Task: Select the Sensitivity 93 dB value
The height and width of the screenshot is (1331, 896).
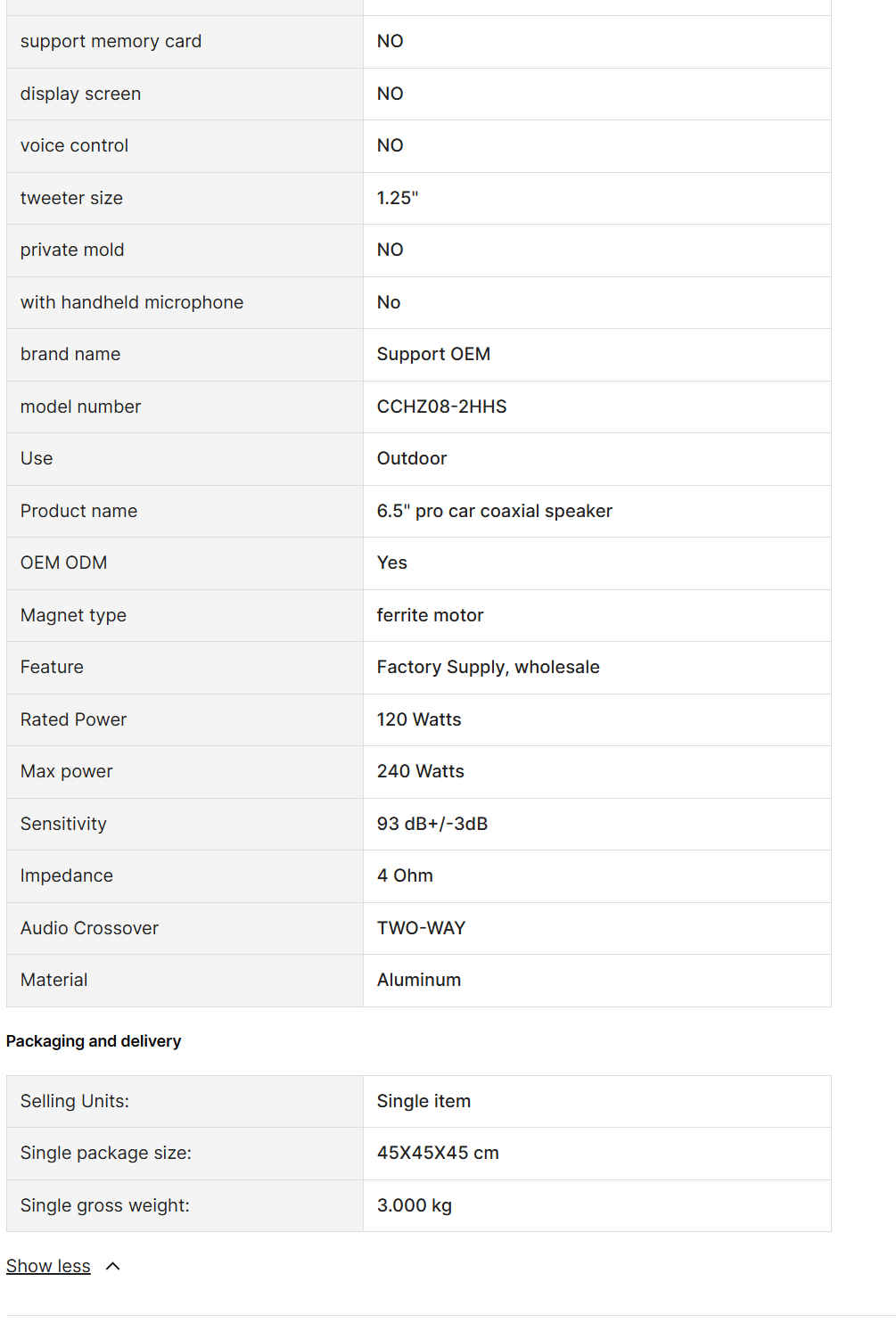Action: tap(432, 824)
